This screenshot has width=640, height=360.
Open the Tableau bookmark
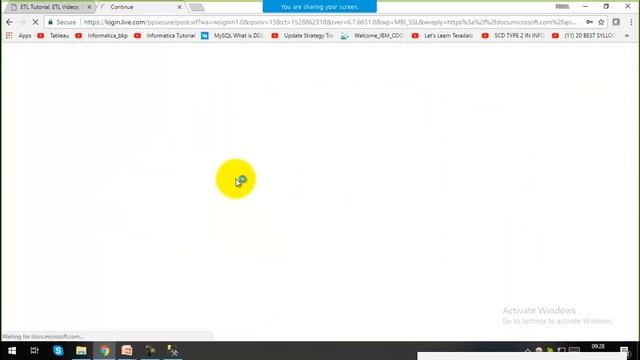click(53, 36)
